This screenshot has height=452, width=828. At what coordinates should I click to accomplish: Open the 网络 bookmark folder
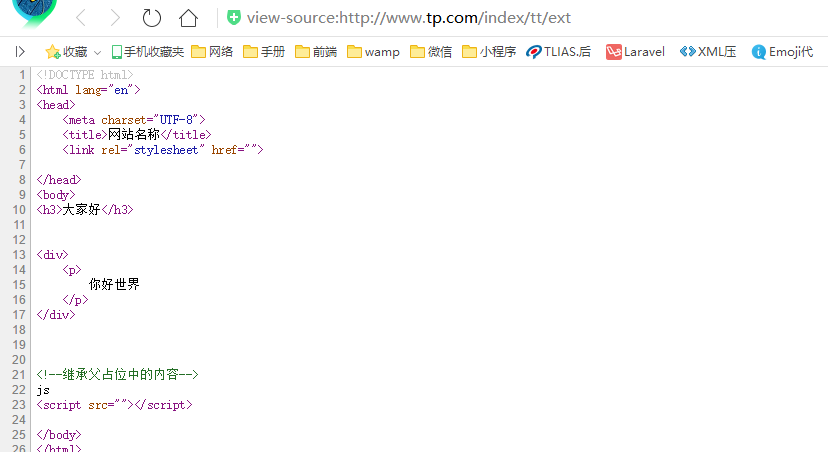coord(212,52)
